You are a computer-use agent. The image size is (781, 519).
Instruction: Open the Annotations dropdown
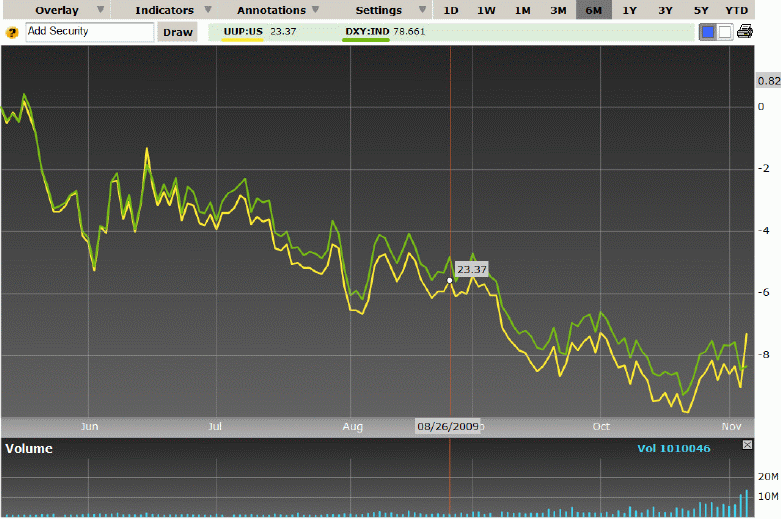point(278,10)
